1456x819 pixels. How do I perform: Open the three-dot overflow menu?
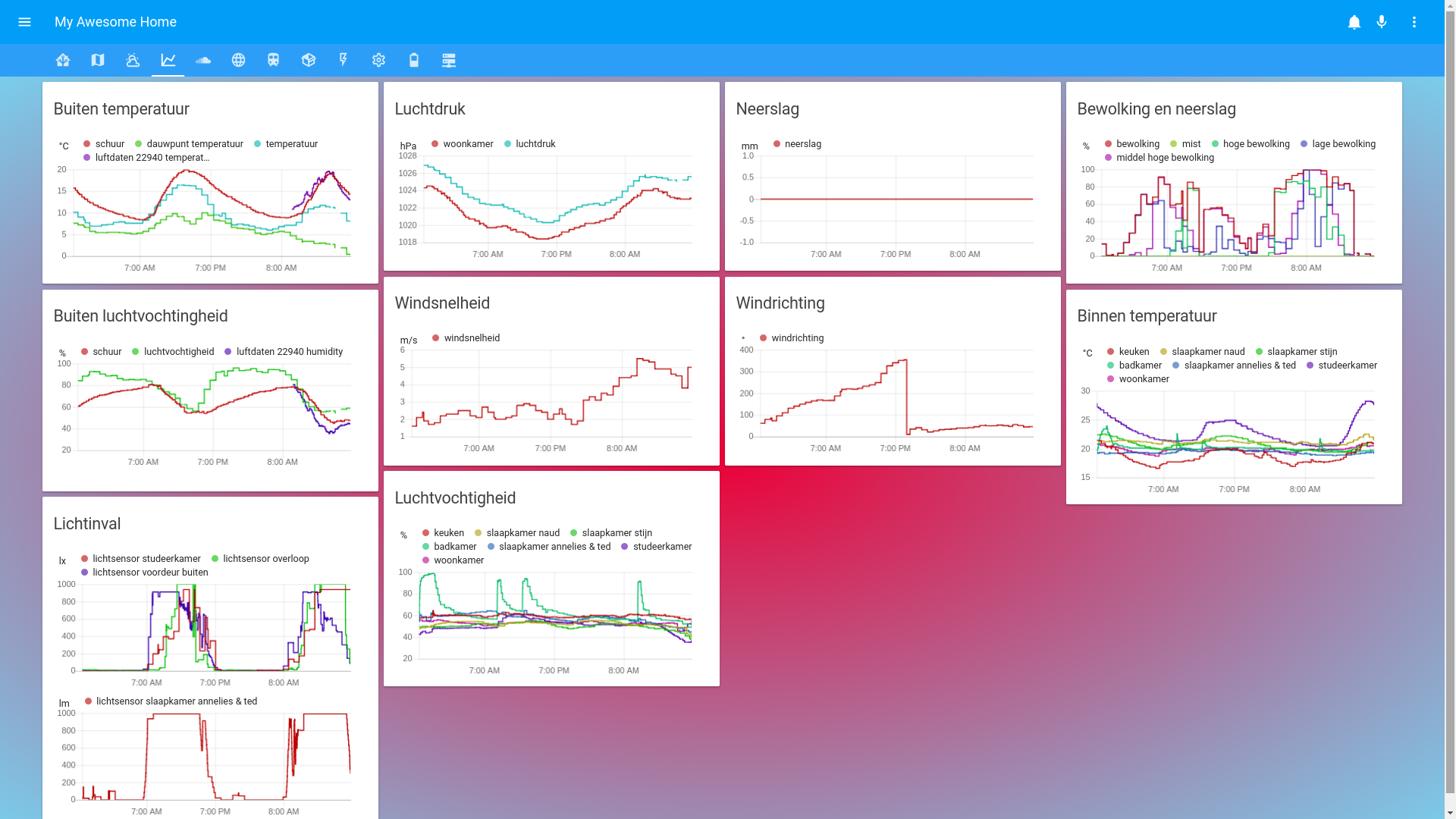[1414, 22]
